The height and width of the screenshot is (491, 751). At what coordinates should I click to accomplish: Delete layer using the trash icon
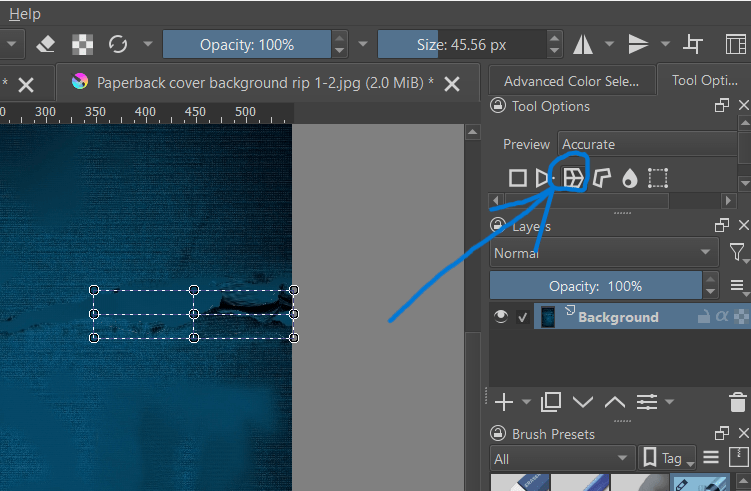[x=737, y=402]
